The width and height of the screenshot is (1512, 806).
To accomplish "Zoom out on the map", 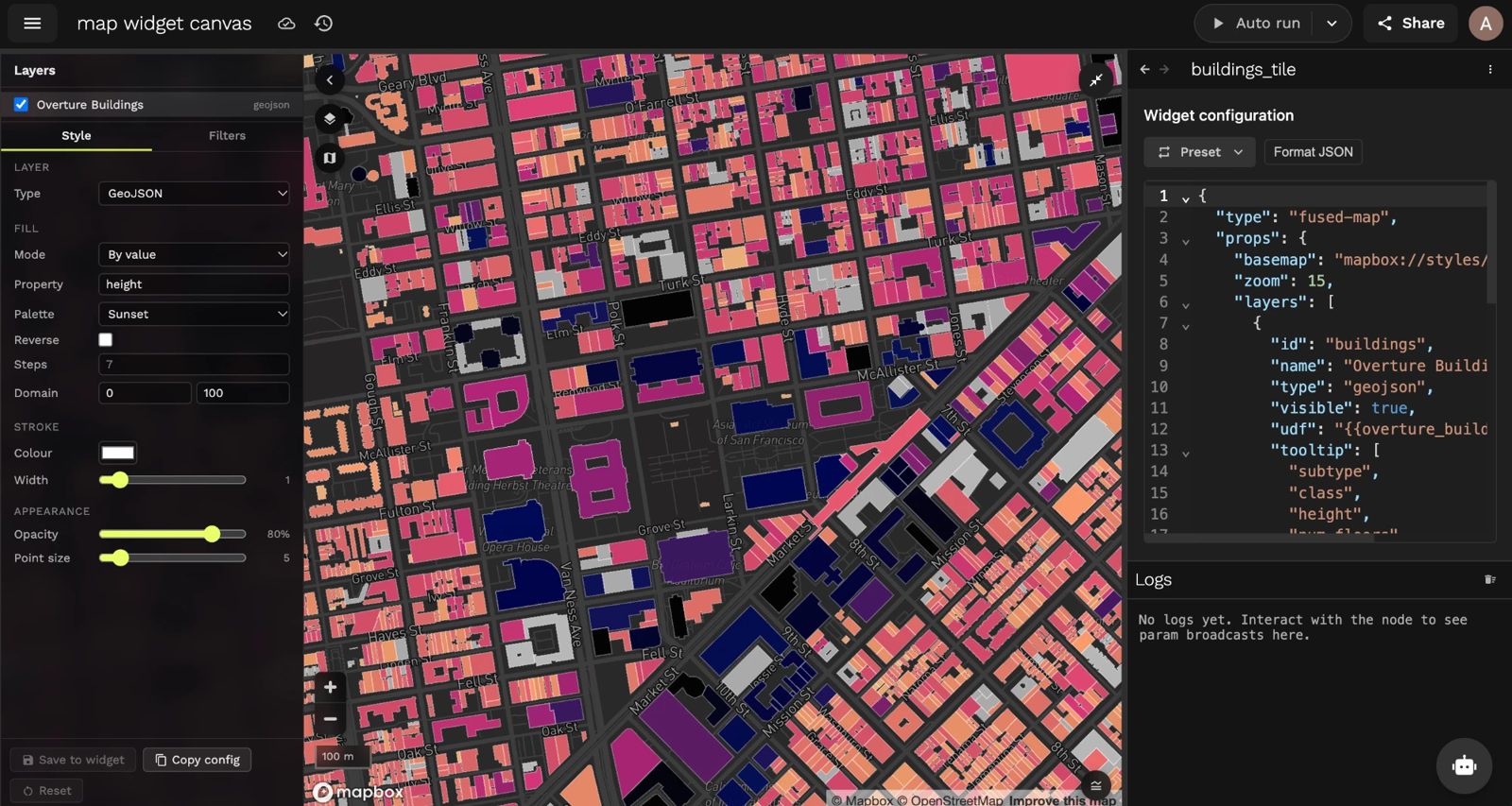I will coord(330,719).
